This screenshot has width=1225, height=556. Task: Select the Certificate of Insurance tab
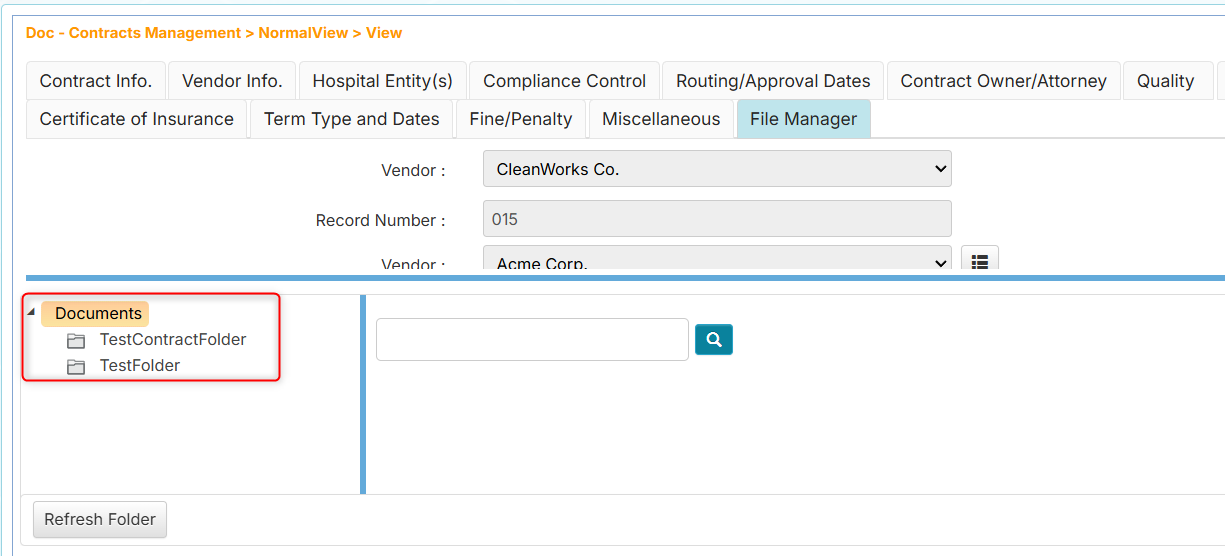[x=137, y=119]
